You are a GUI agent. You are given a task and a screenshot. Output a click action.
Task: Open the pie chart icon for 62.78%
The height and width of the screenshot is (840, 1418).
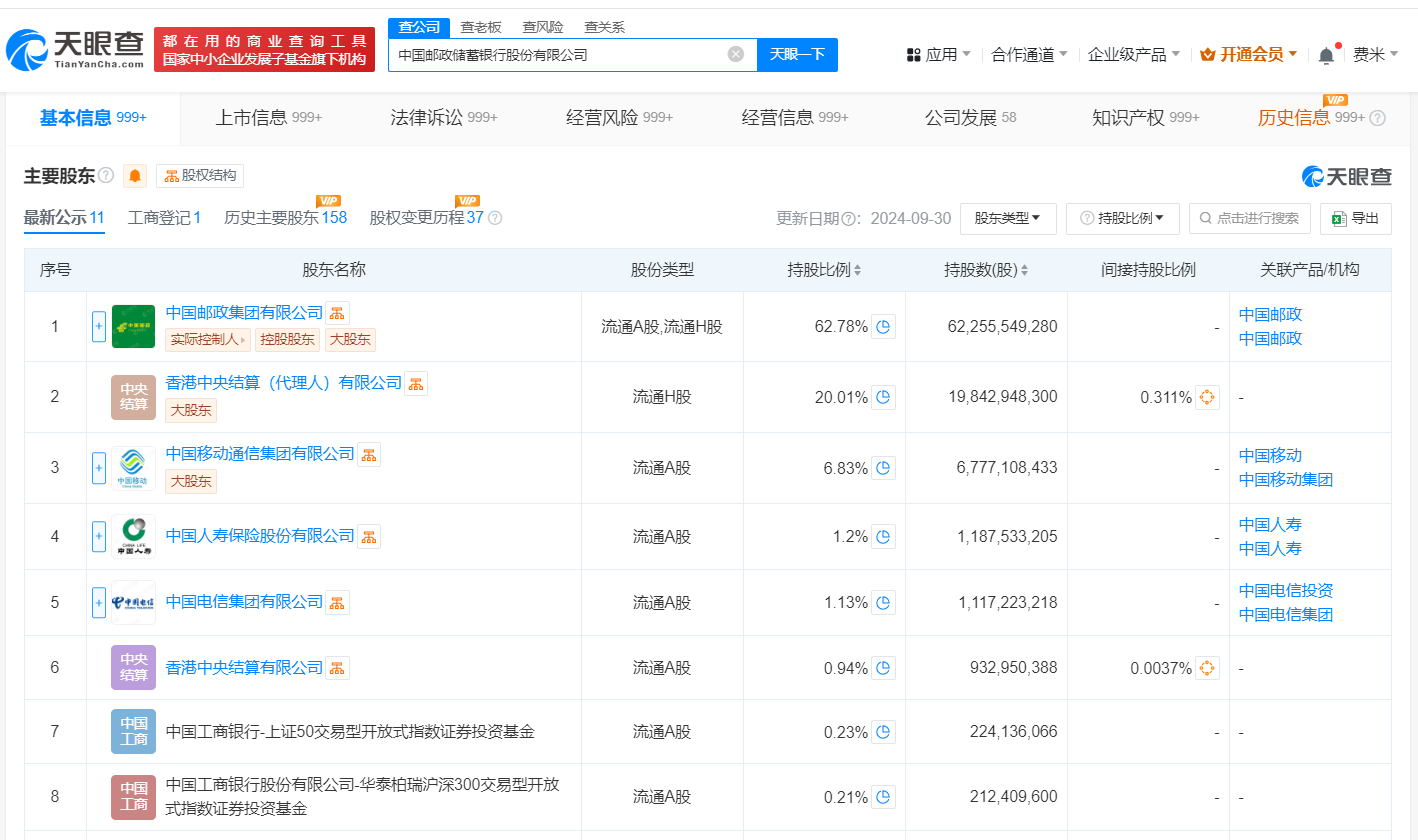(x=883, y=326)
